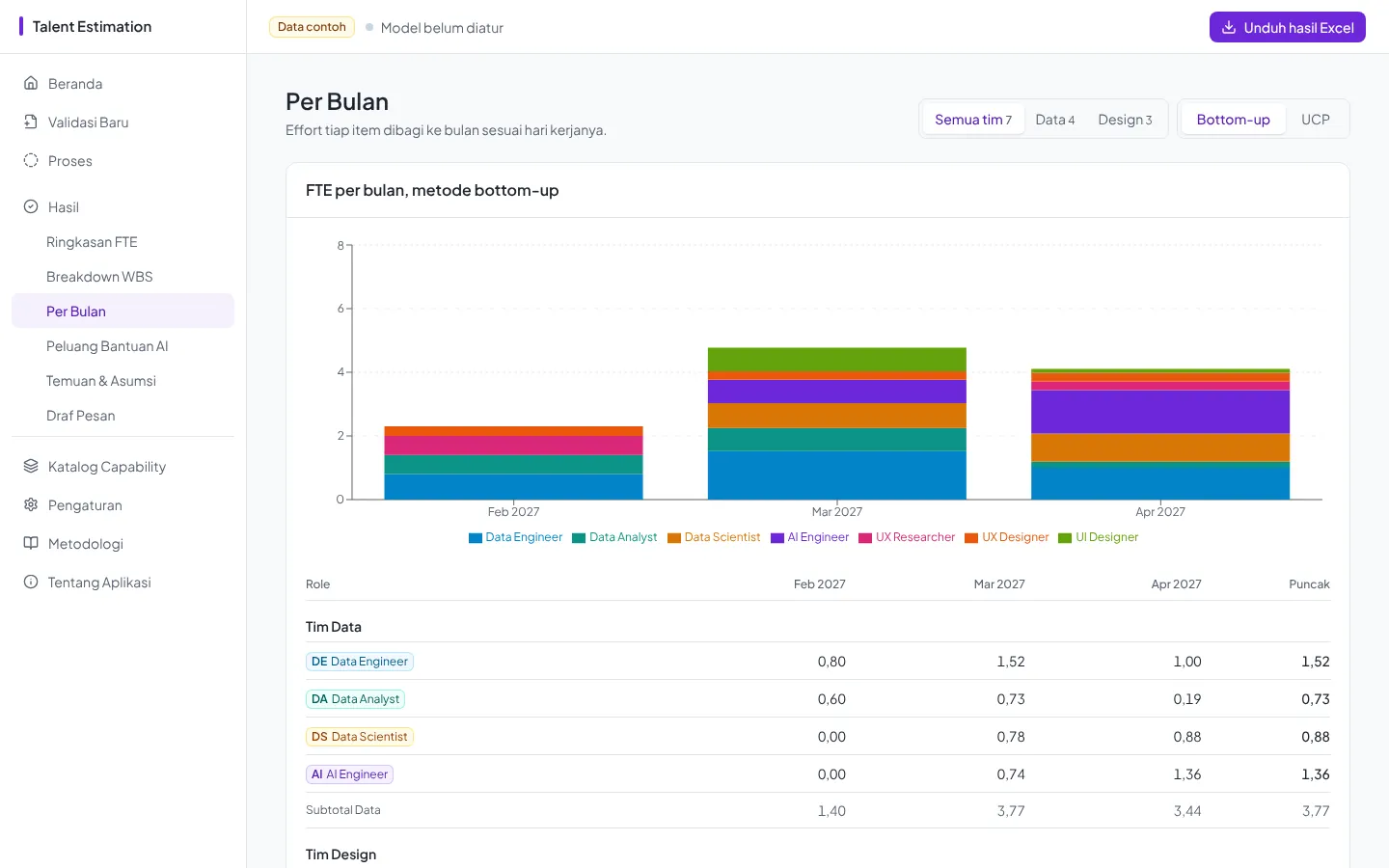Click the DA Data Analyst role tag
Image resolution: width=1389 pixels, height=868 pixels.
tap(355, 699)
